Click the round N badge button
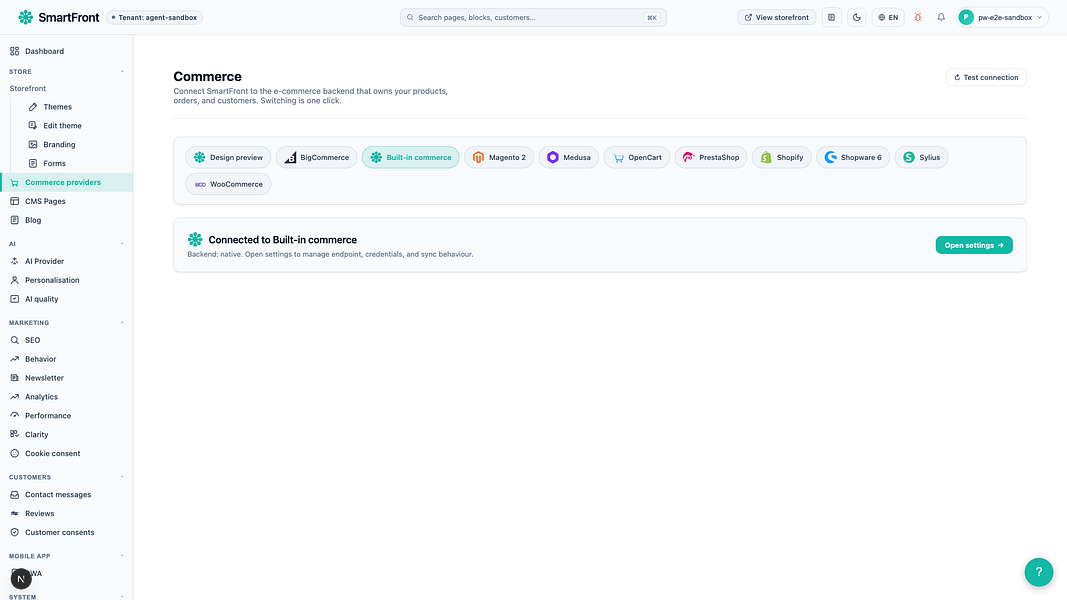 pos(21,579)
